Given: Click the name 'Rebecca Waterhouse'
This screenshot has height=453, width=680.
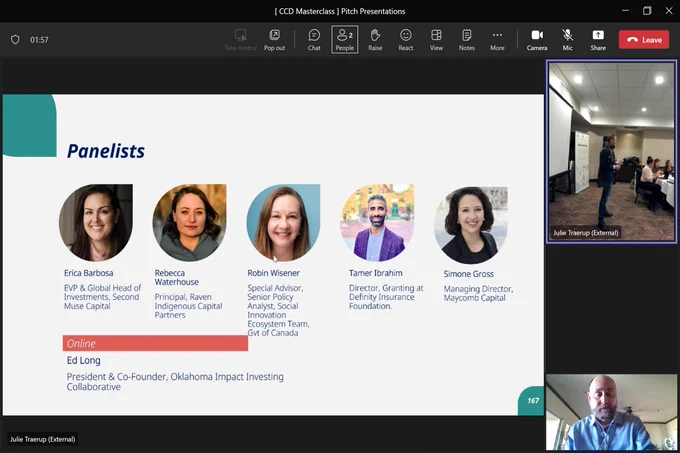Looking at the screenshot, I should (x=177, y=277).
